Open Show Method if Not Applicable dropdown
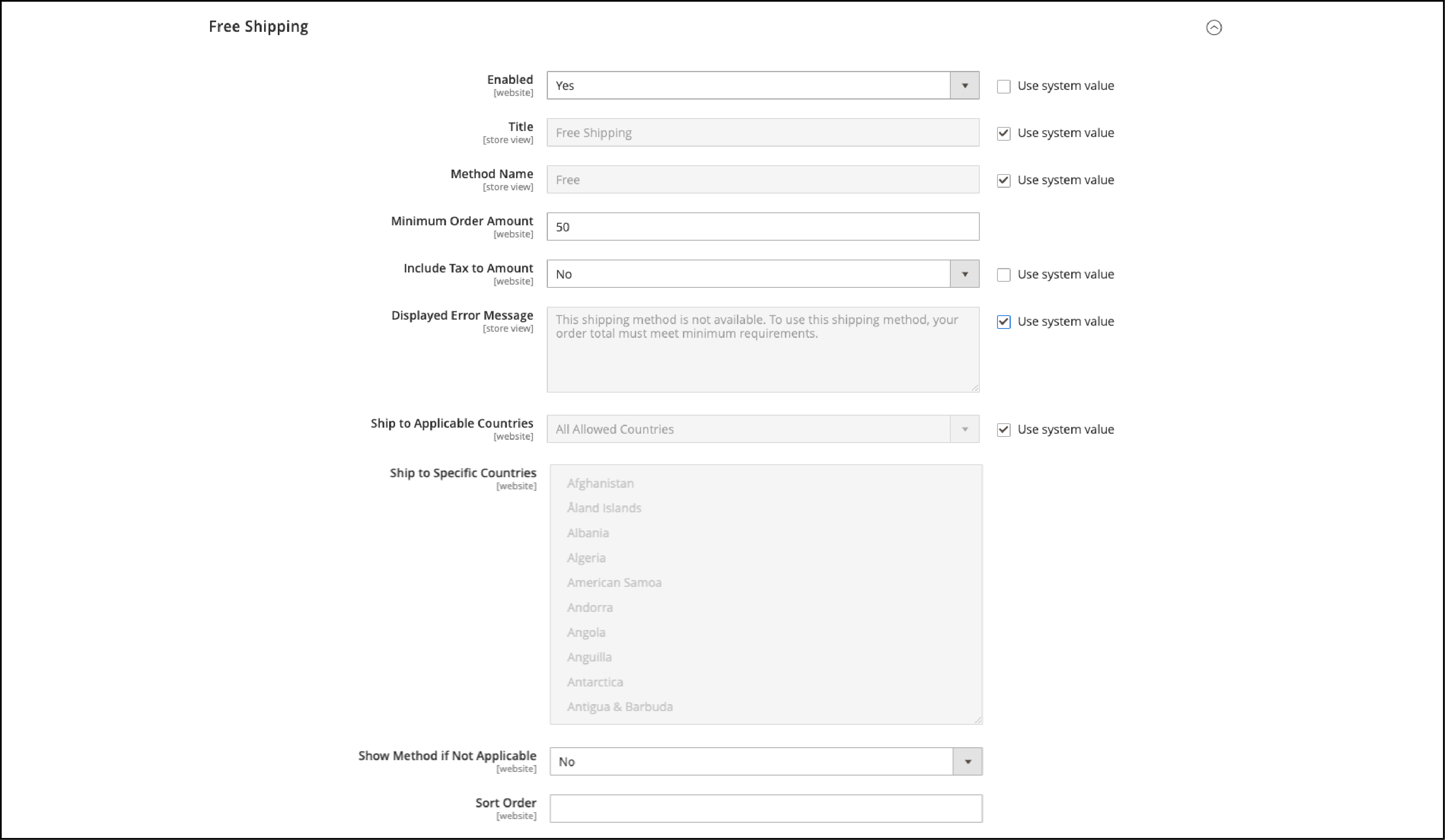Screen dimensions: 1445x840 766,761
